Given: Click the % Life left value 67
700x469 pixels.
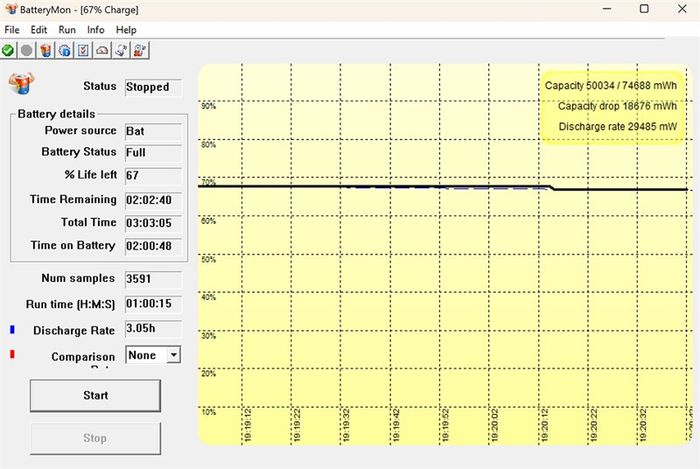Looking at the screenshot, I should point(153,175).
